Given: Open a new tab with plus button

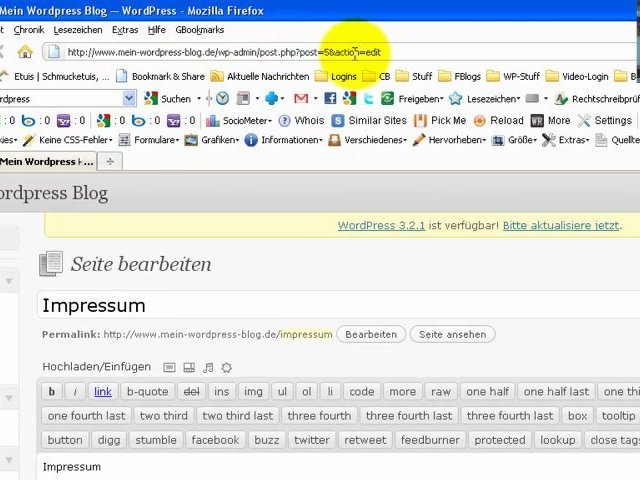Looking at the screenshot, I should tap(110, 161).
